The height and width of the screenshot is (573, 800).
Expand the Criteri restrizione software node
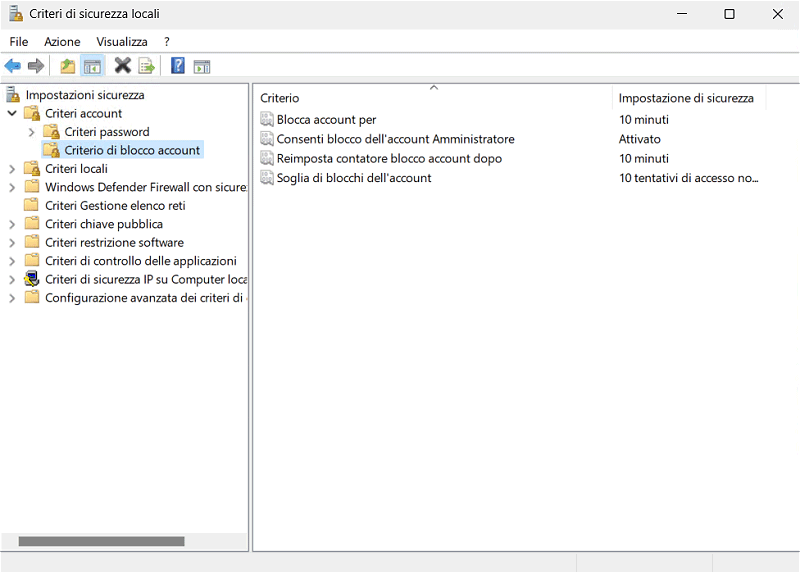(12, 242)
